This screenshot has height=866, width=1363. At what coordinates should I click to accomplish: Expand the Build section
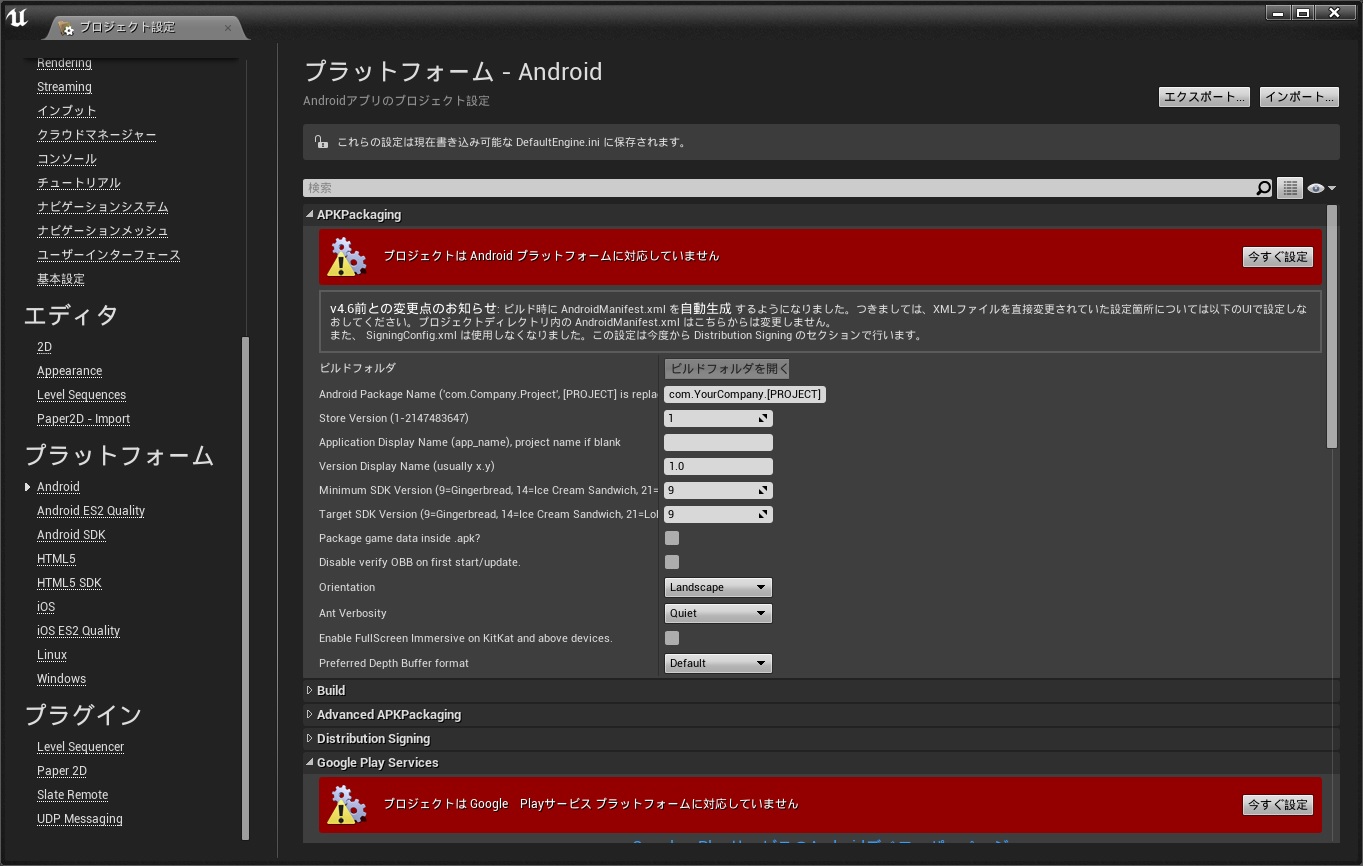pyautogui.click(x=310, y=690)
